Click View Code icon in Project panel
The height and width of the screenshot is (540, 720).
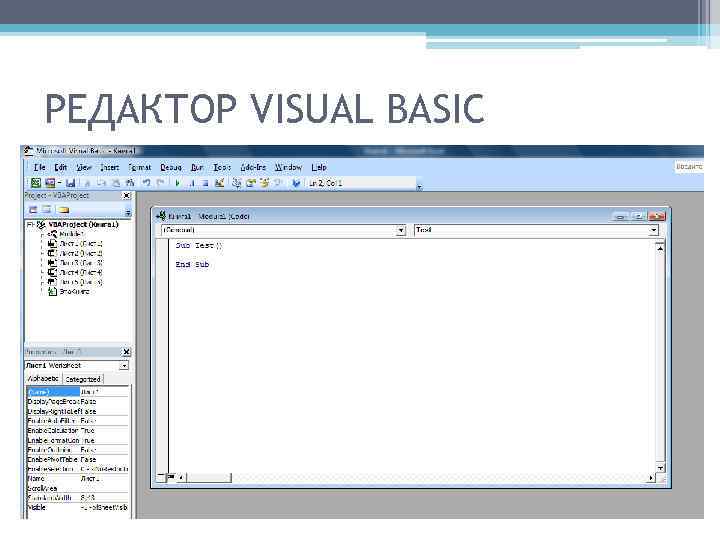[33, 210]
